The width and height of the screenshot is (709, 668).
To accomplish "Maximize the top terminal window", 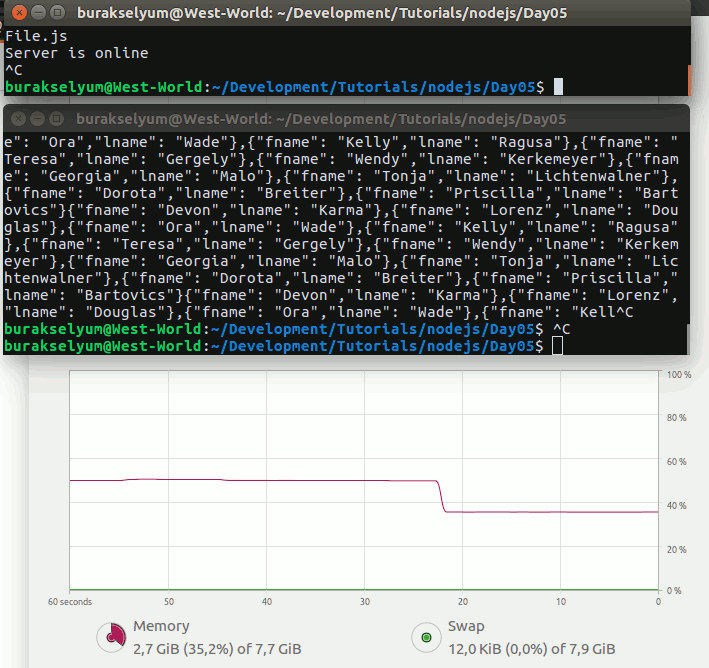I will pos(57,13).
